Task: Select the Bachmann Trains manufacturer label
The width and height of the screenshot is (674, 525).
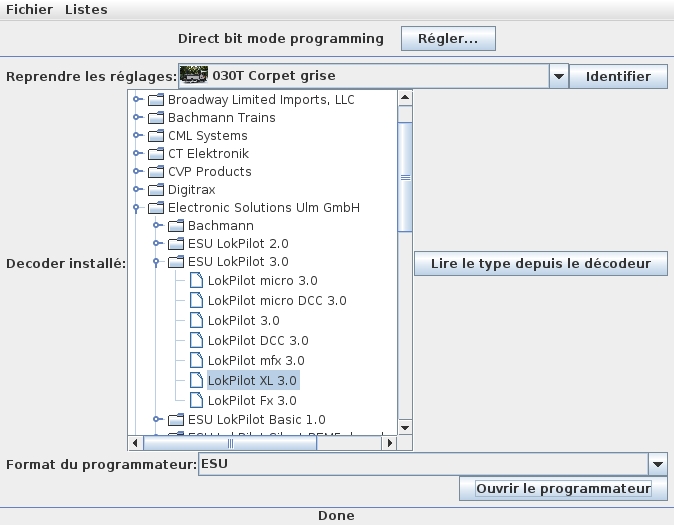Action: (x=222, y=117)
